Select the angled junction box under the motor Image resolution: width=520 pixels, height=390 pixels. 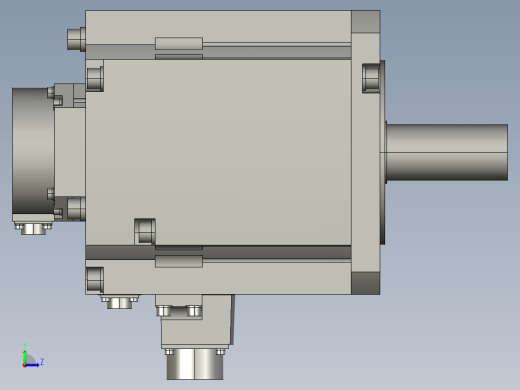coord(198,321)
